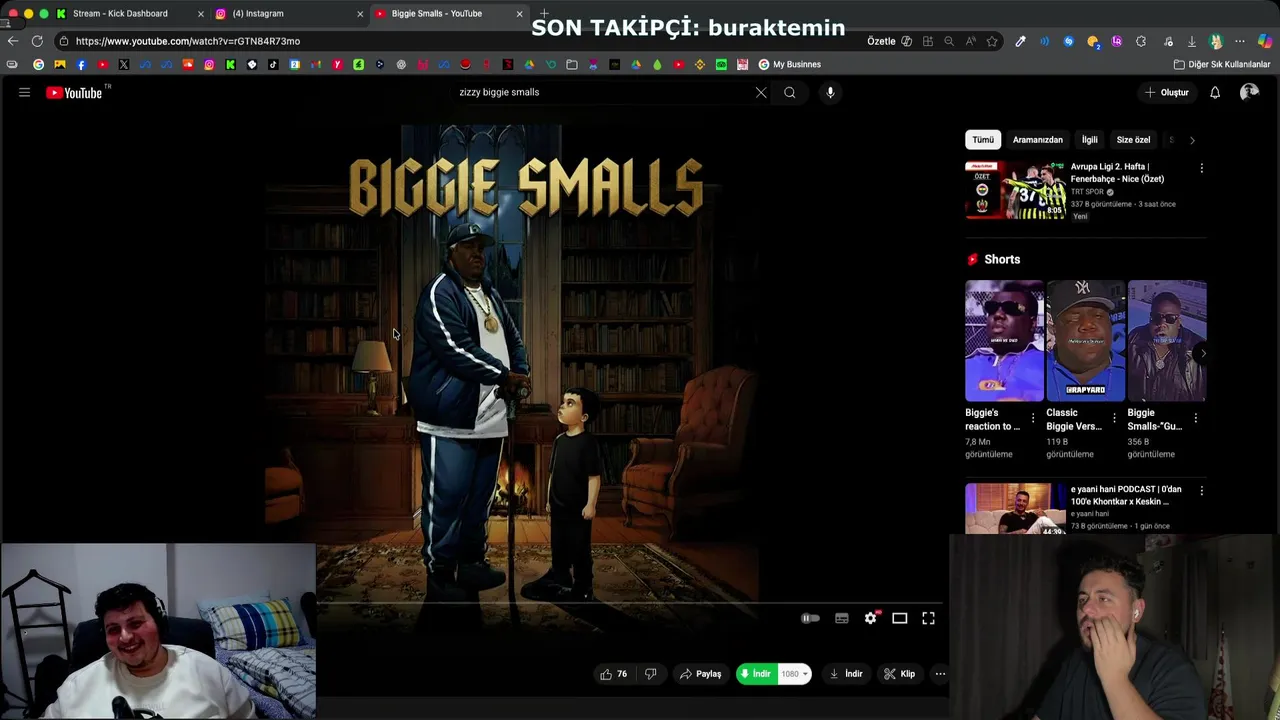Open options for Biggie Smalls-"Gu short
The width and height of the screenshot is (1280, 720).
1196,418
